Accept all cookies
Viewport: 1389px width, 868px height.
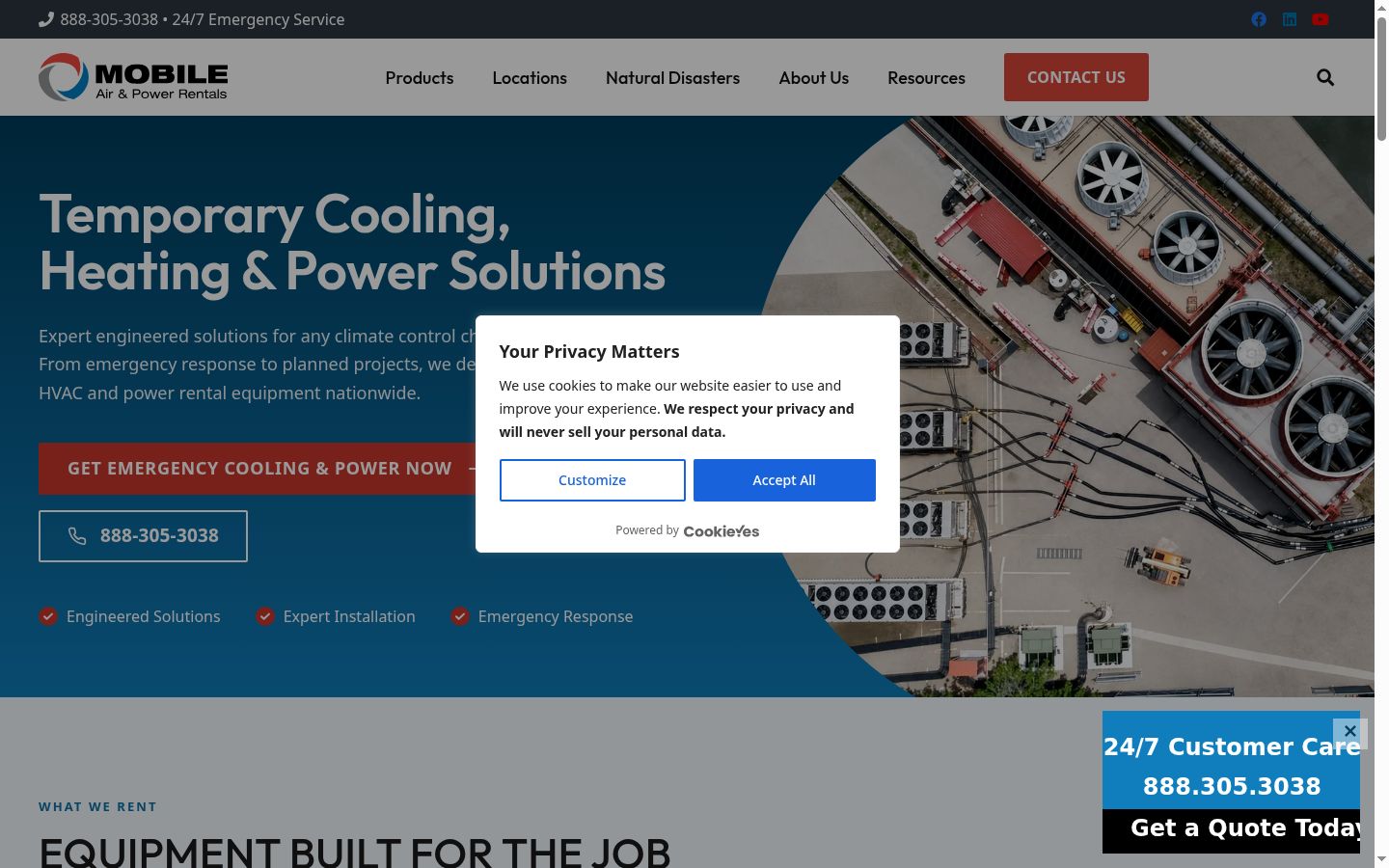click(x=784, y=480)
